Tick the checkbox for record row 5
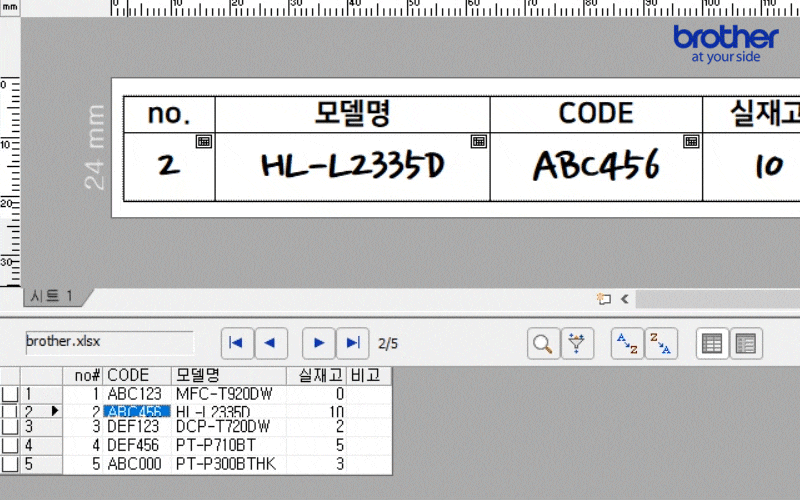 (x=10, y=464)
